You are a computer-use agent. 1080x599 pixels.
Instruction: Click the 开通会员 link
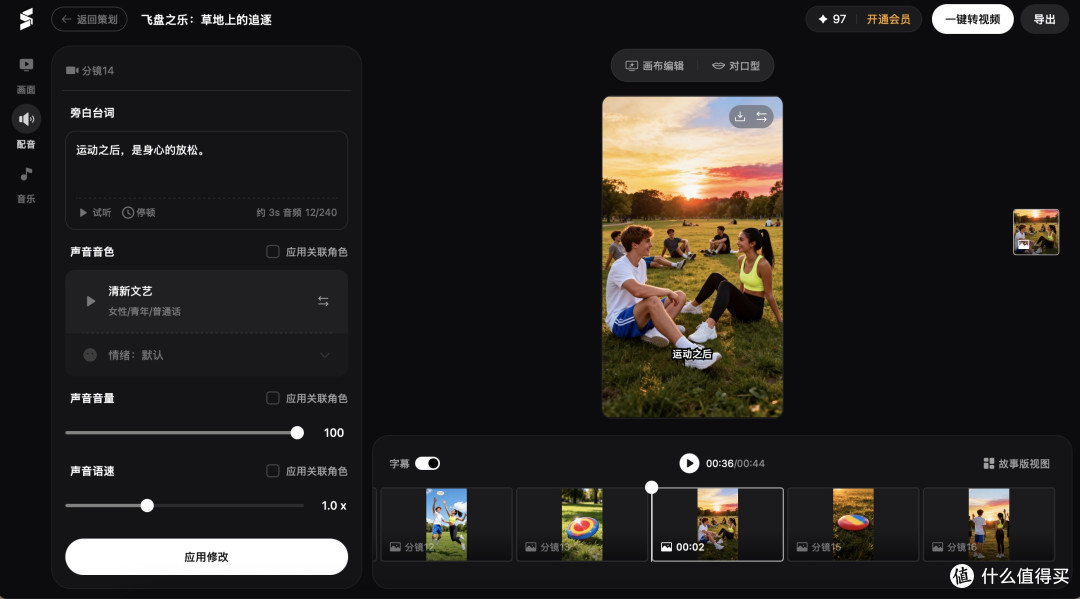coord(888,19)
